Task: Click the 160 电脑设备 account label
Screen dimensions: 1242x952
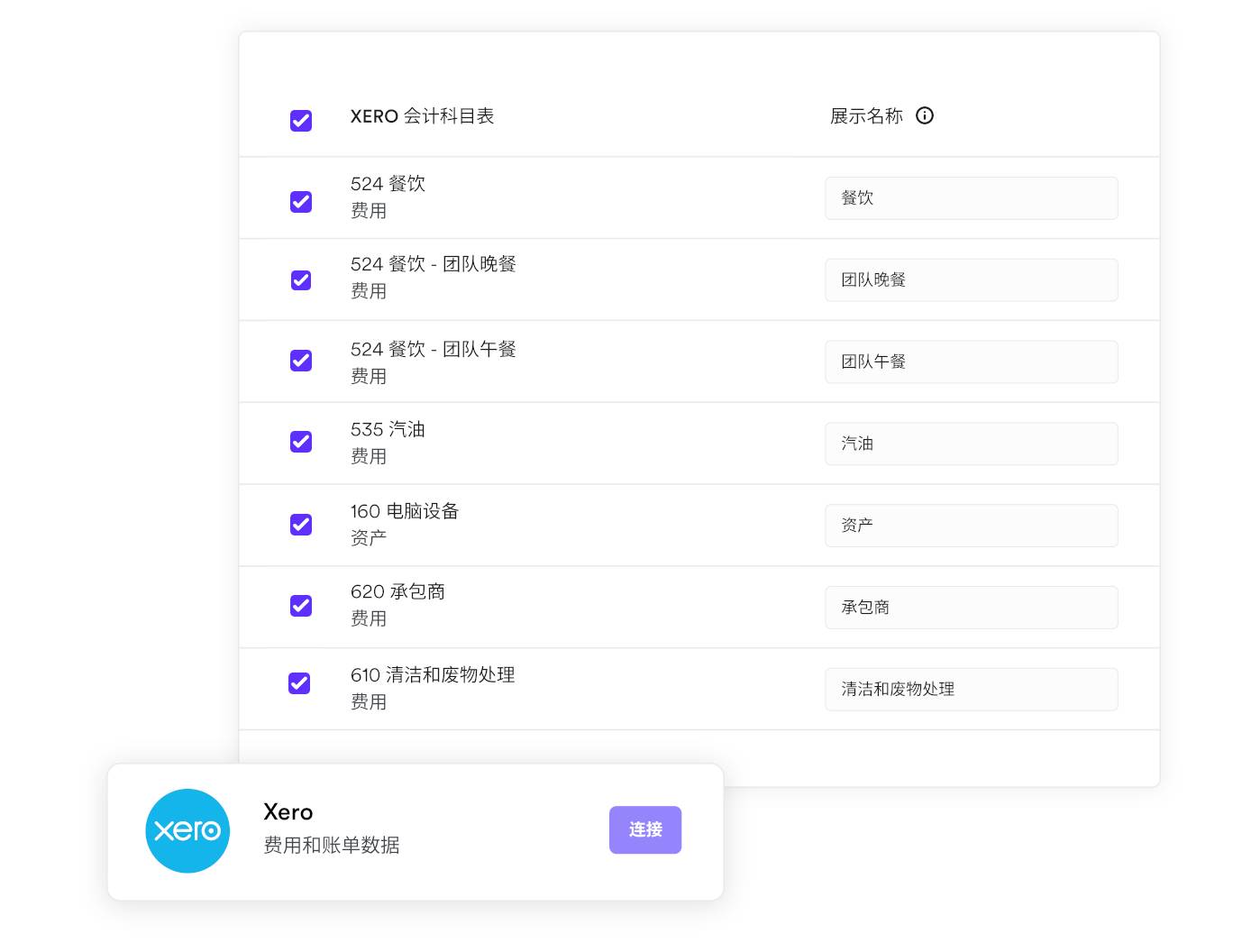Action: tap(405, 511)
